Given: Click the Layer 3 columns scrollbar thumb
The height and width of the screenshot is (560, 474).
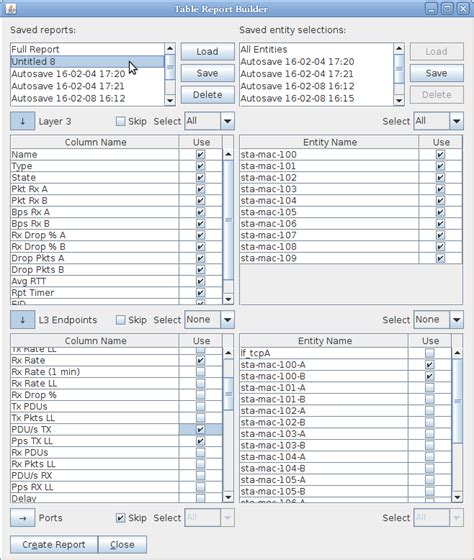Looking at the screenshot, I should coord(228,220).
